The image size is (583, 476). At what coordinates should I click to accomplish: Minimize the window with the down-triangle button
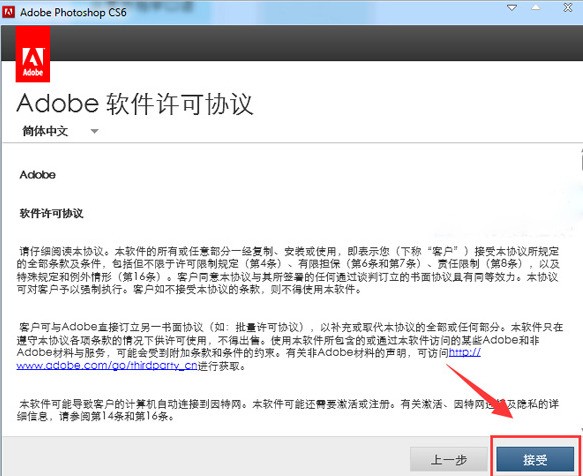tap(512, 7)
